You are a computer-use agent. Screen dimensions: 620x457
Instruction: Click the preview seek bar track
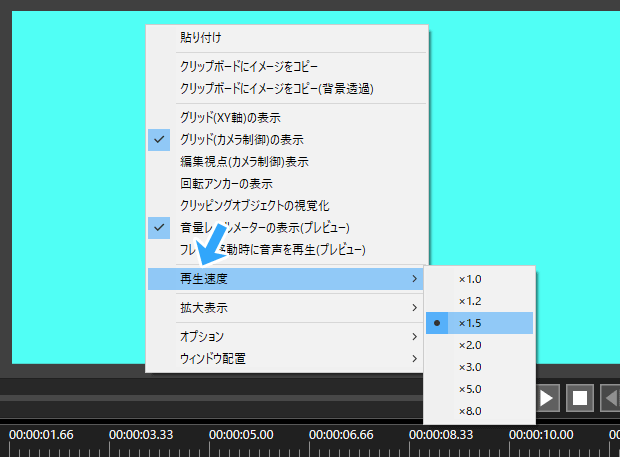212,398
